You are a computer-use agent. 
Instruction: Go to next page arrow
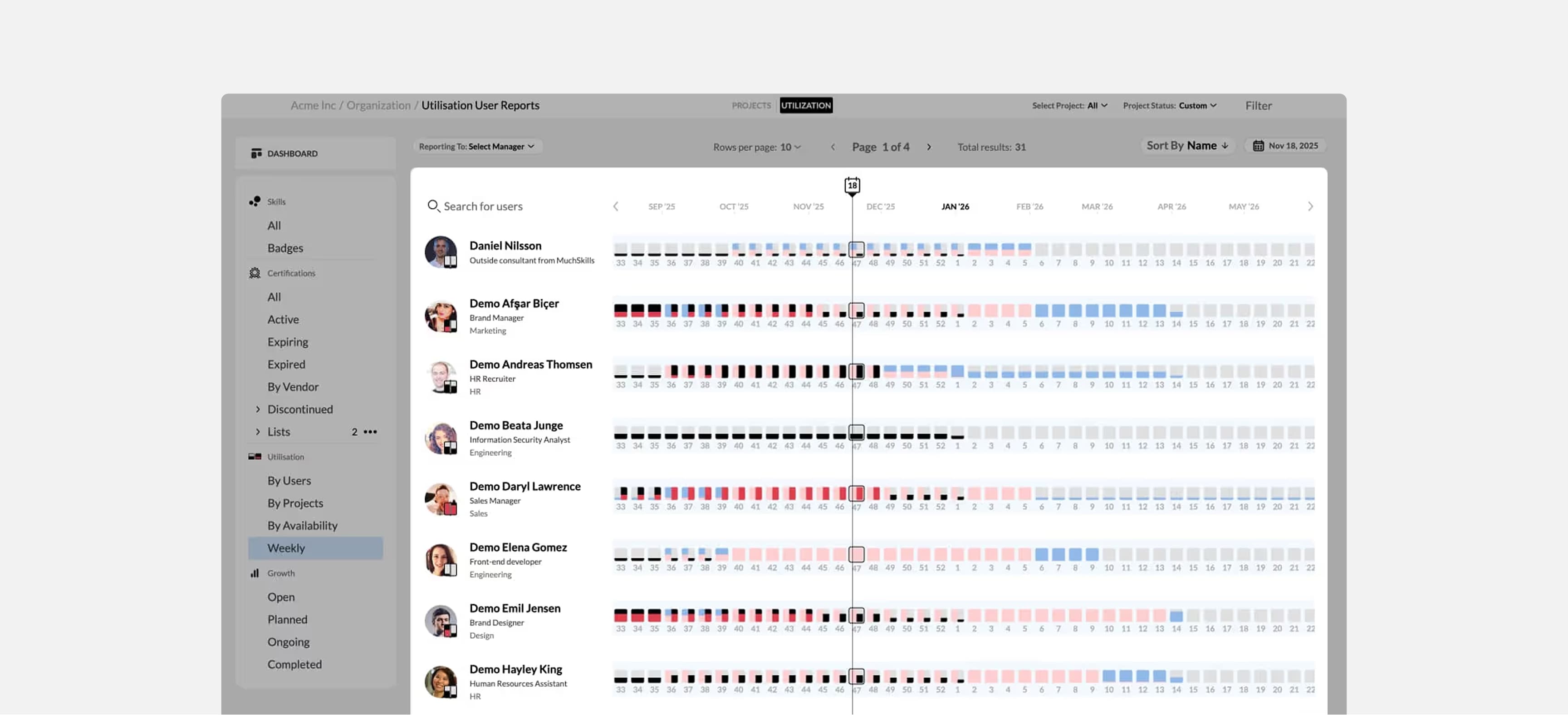click(x=929, y=147)
